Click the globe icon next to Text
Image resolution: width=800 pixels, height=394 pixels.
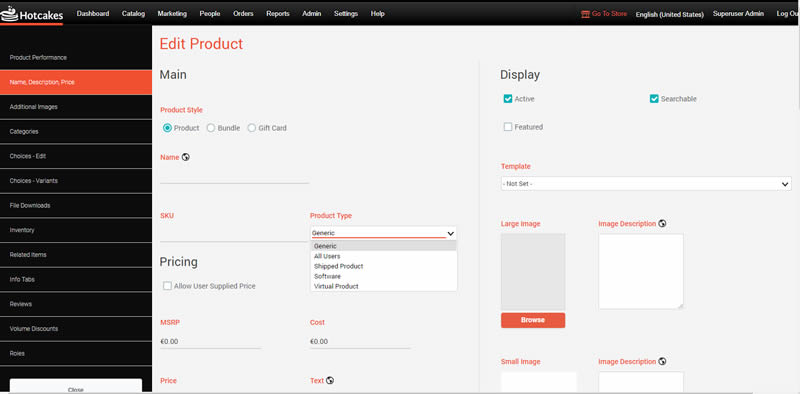(330, 380)
